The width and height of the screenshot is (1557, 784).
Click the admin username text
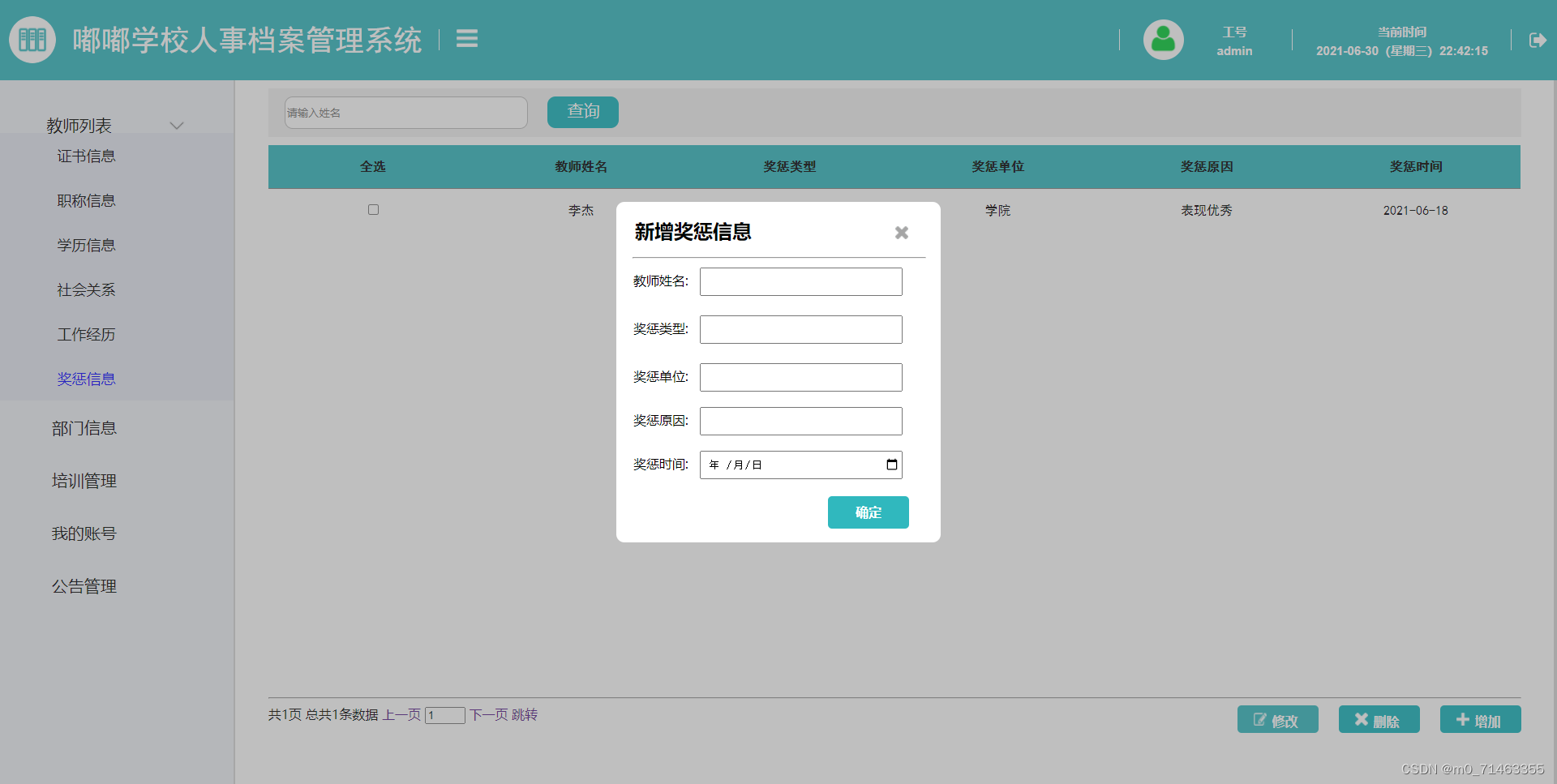click(x=1234, y=51)
